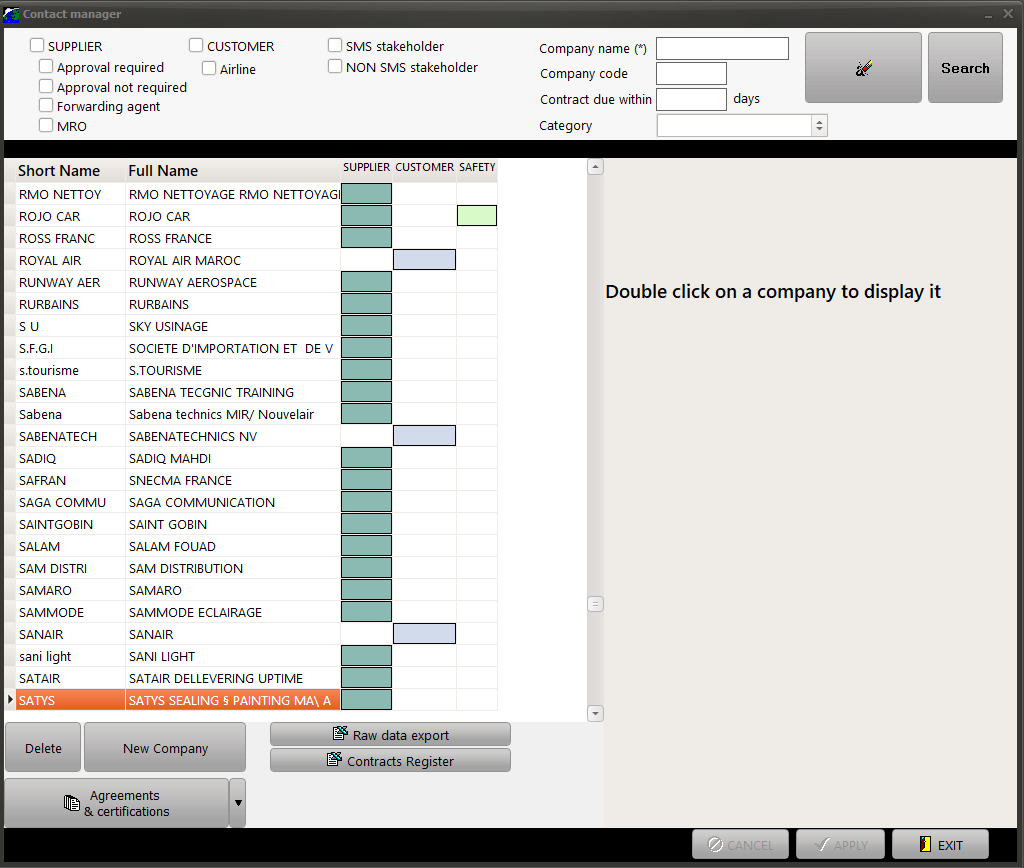Open the Category dropdown

[819, 125]
